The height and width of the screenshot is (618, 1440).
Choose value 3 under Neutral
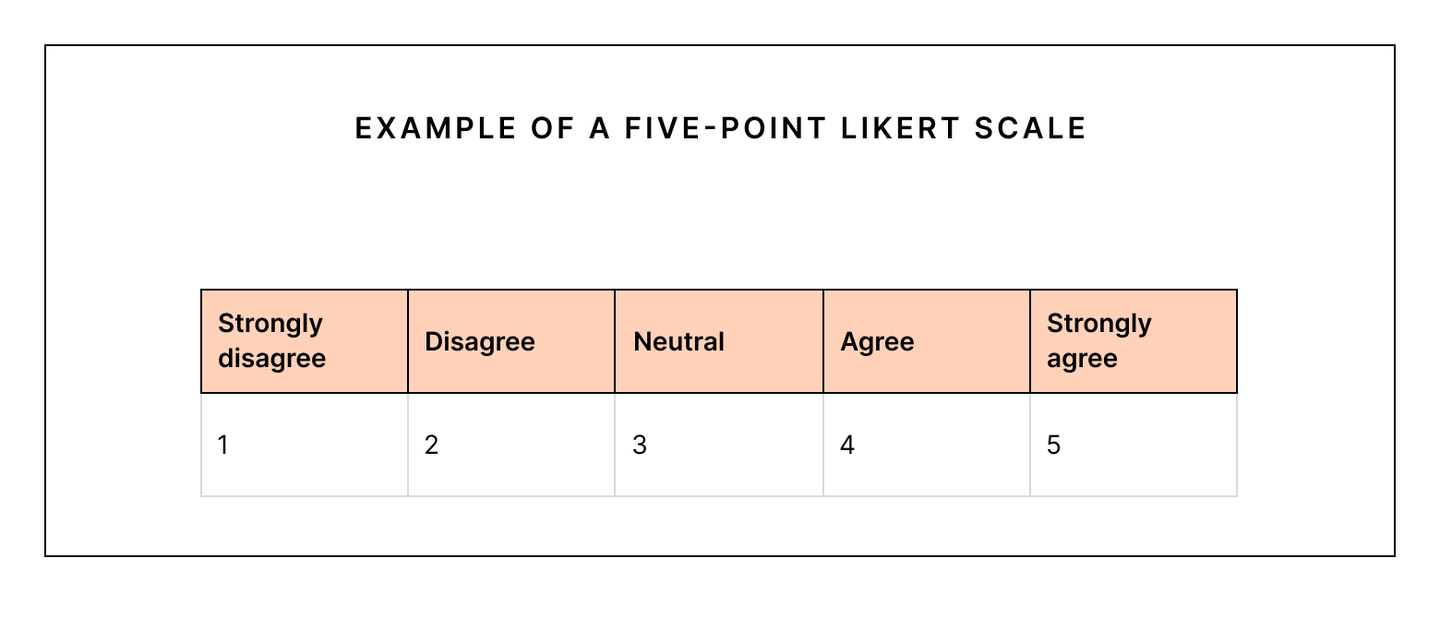point(640,445)
